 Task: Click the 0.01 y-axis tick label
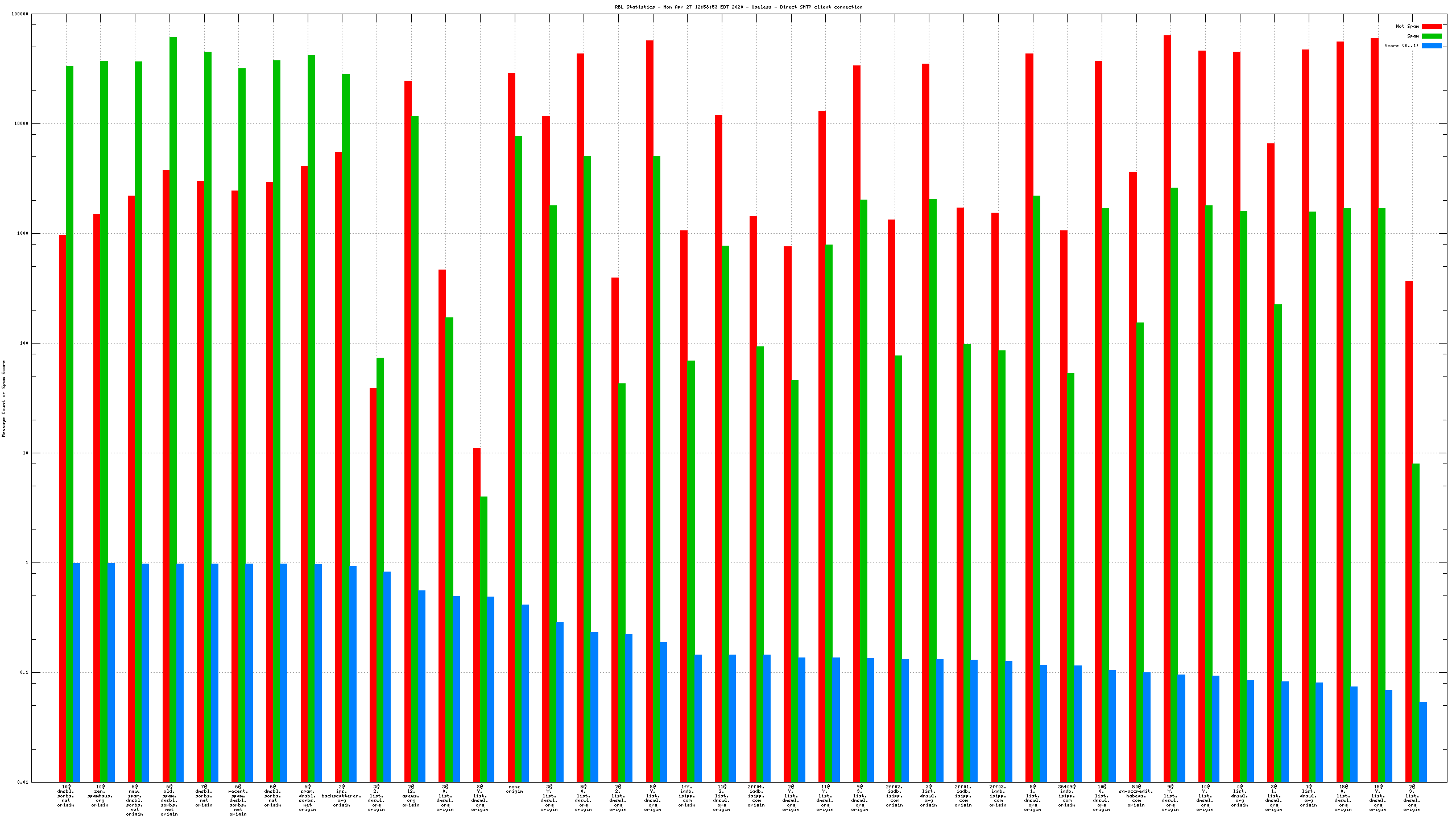click(22, 782)
